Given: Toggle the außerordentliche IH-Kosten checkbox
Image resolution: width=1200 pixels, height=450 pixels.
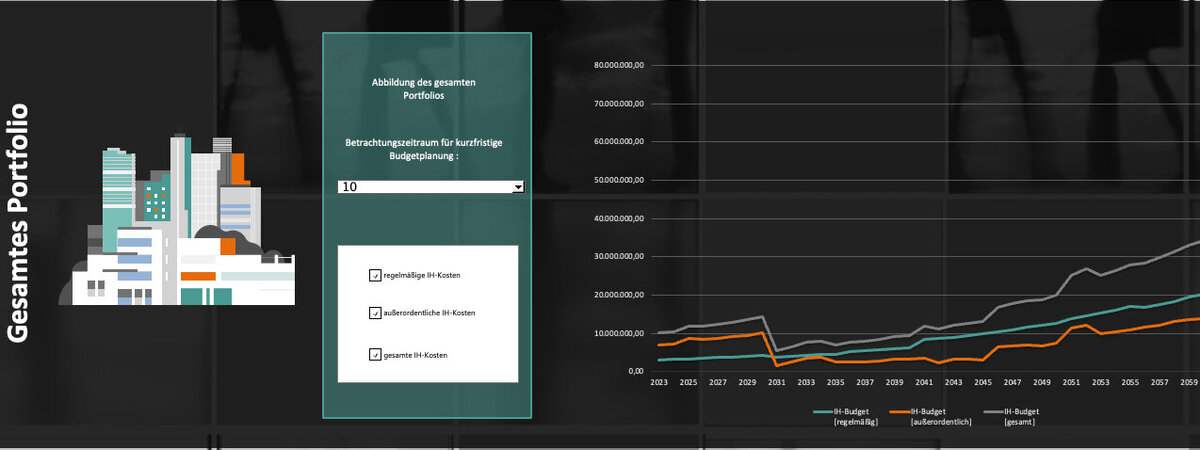Looking at the screenshot, I should click(375, 314).
